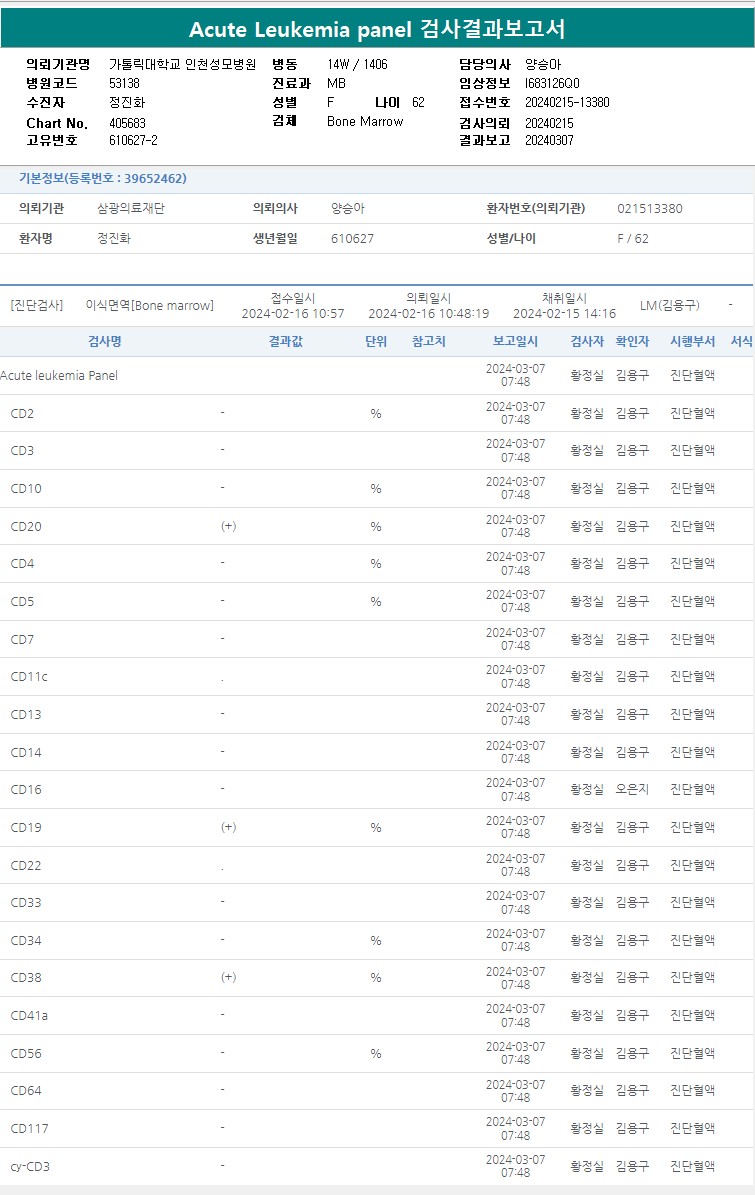This screenshot has height=1195, width=755.
Task: Select the 삼광의료재단 institution value
Action: [x=131, y=209]
